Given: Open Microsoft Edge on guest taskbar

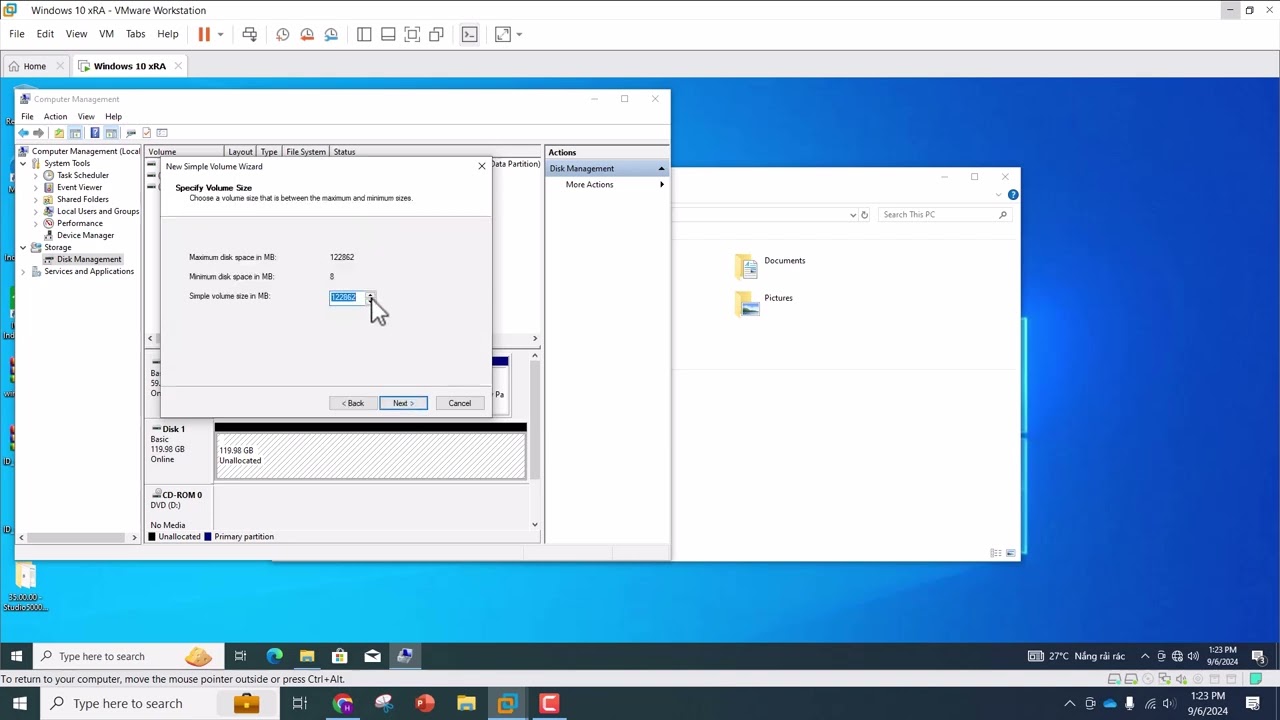Looking at the screenshot, I should (x=274, y=656).
